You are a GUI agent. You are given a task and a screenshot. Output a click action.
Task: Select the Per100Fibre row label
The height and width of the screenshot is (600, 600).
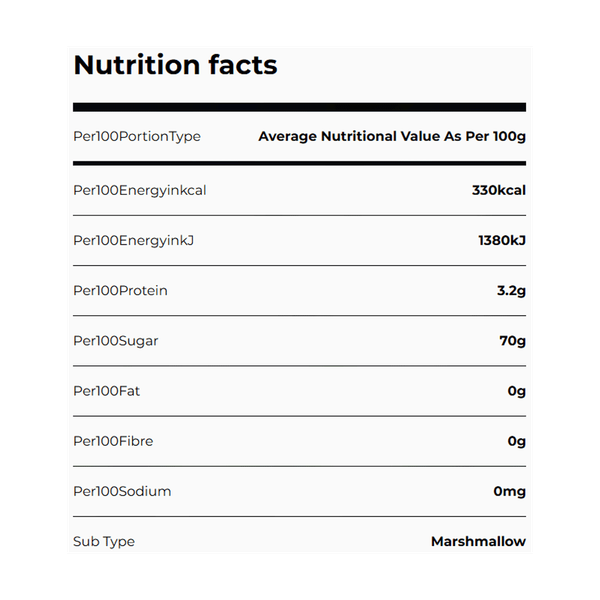tap(113, 441)
